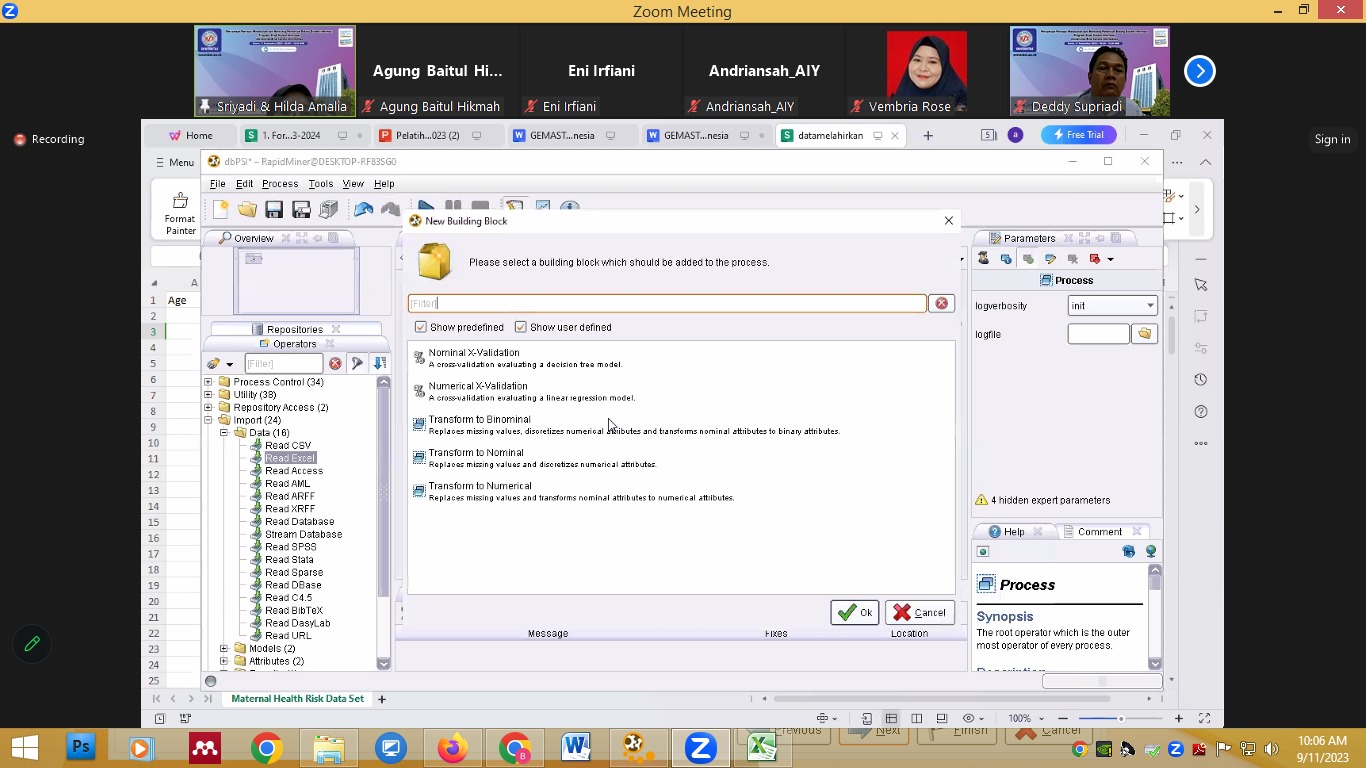Open the Edit menu in RapidMiner
This screenshot has width=1366, height=768.
244,184
